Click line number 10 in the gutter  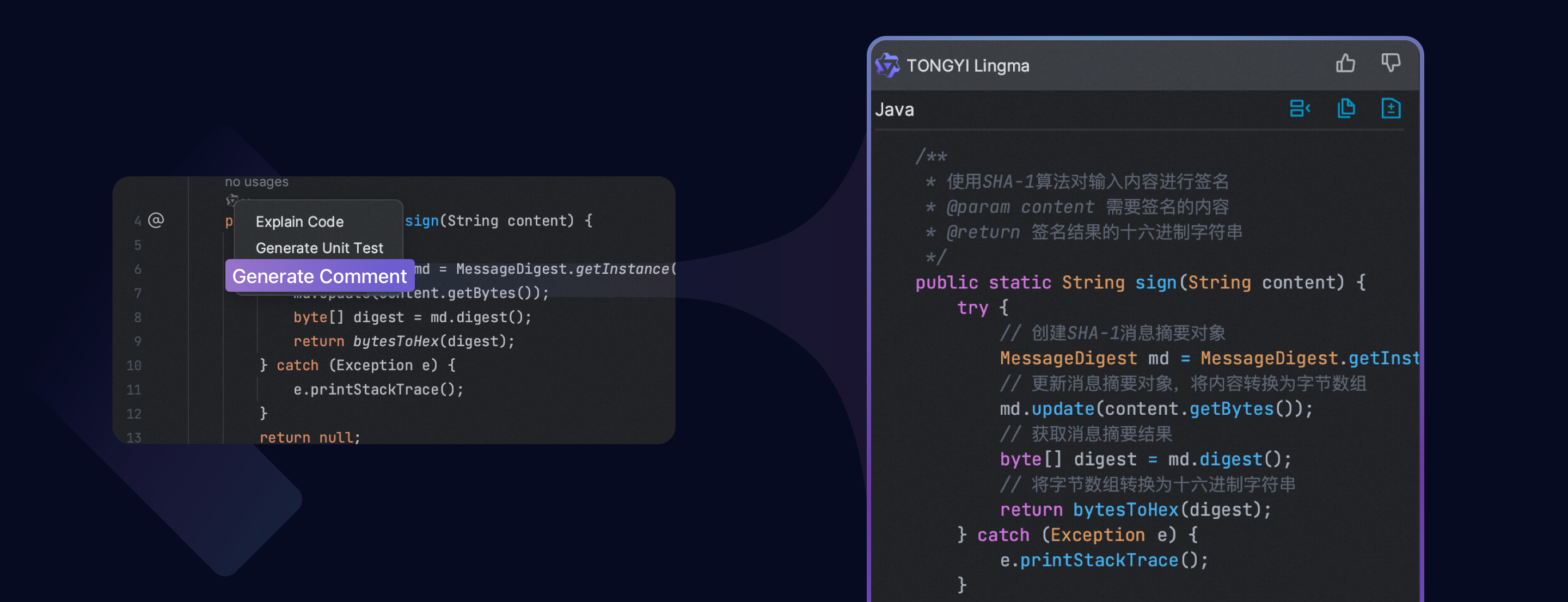(134, 366)
